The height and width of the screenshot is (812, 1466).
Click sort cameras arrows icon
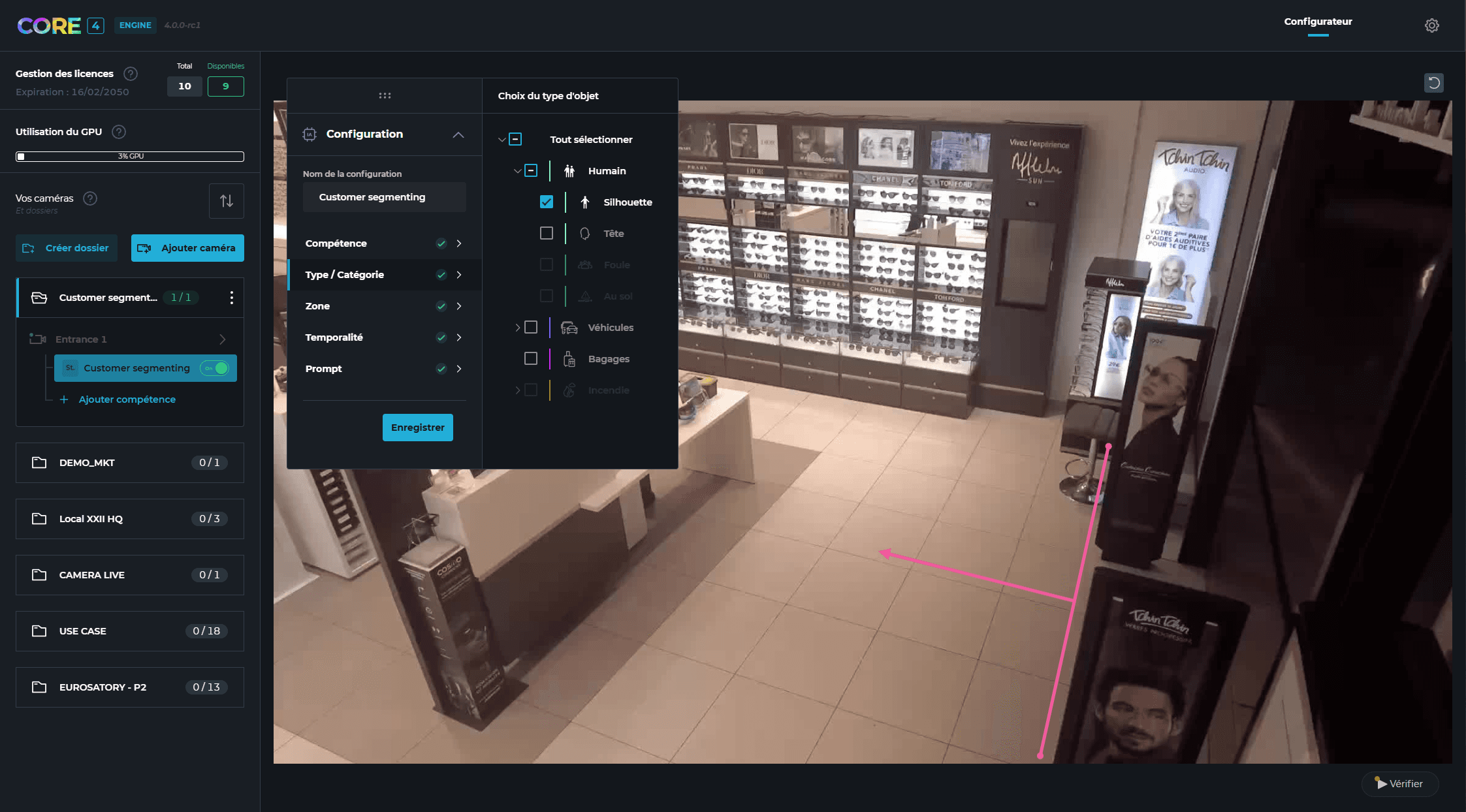(226, 201)
